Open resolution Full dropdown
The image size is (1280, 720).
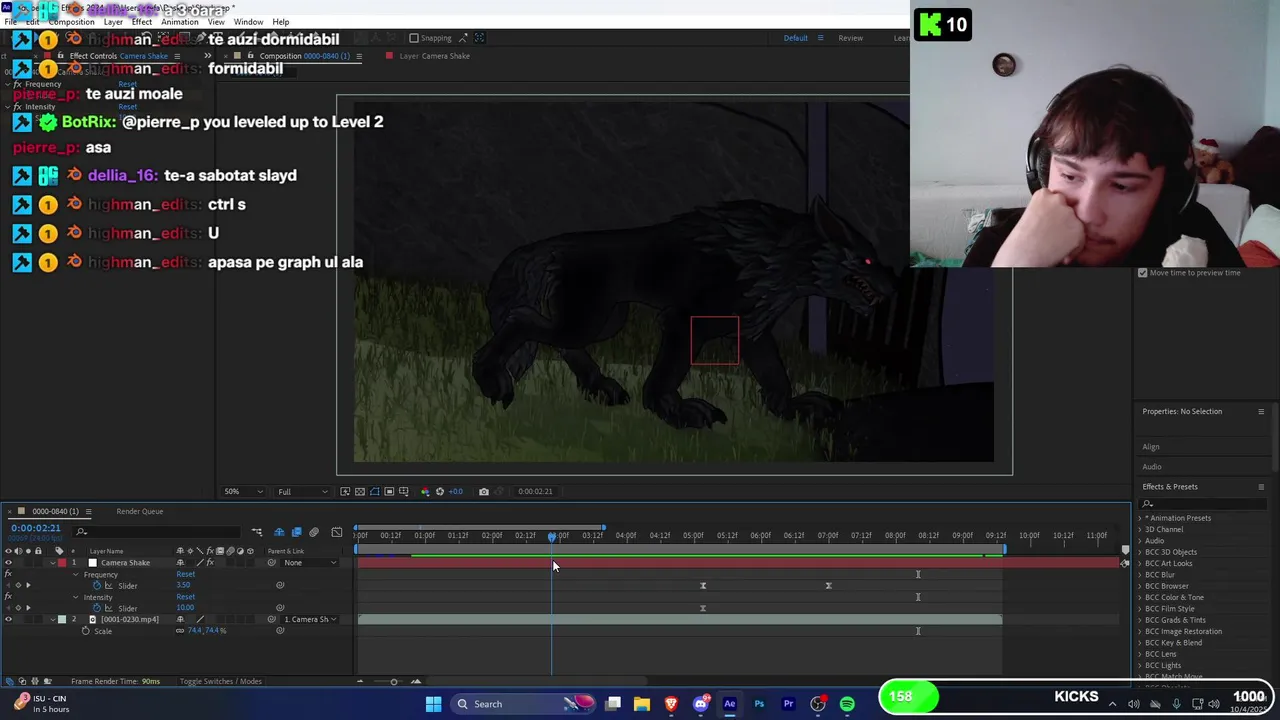302,491
